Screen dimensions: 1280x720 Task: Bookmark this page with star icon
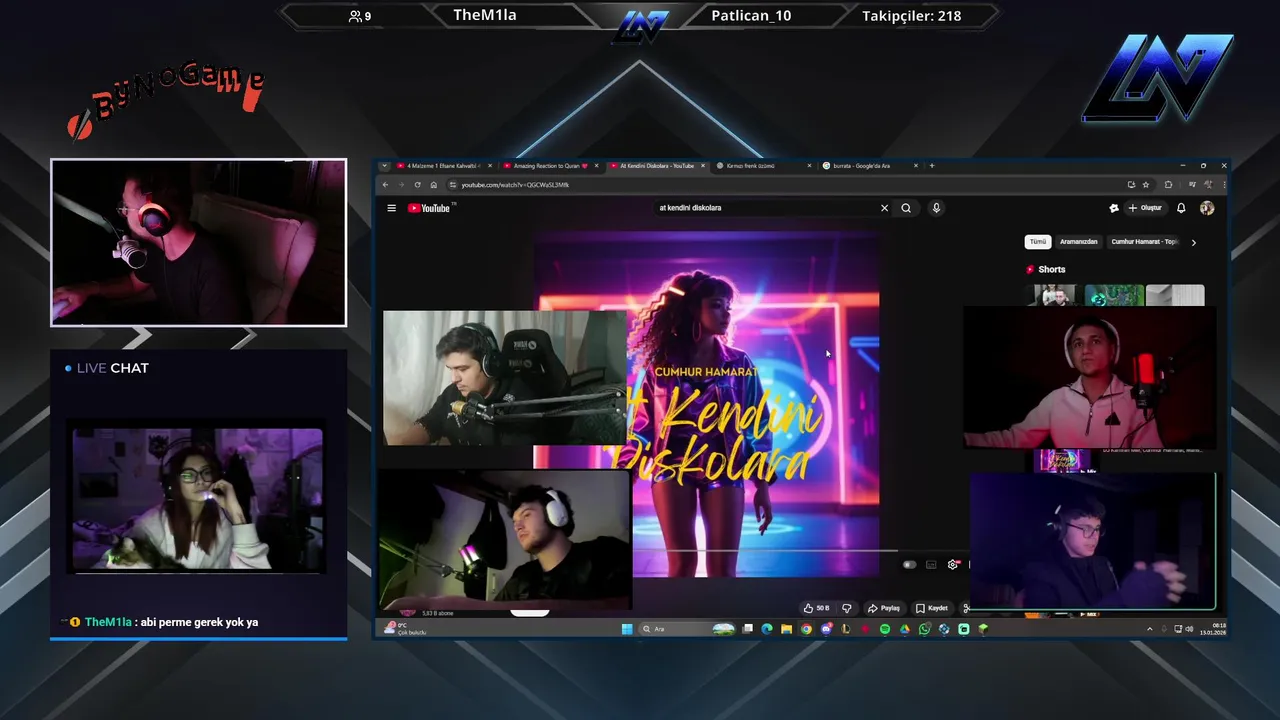(1146, 185)
